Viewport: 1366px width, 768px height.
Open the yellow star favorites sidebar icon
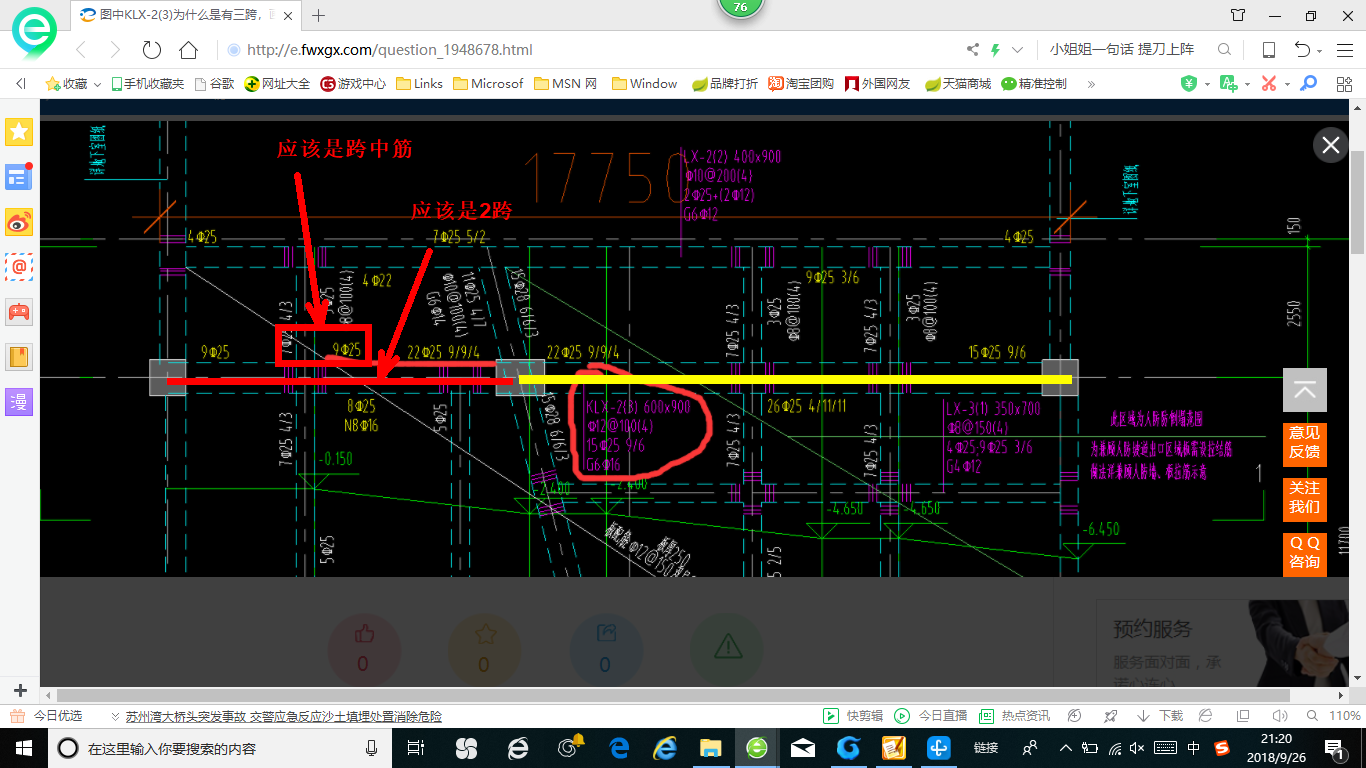click(x=20, y=131)
